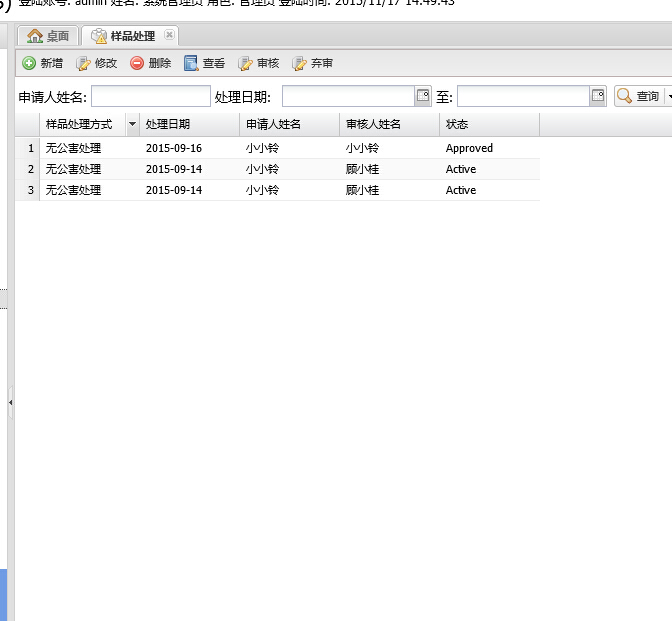Open record with 查看 (View) icon

tap(191, 63)
